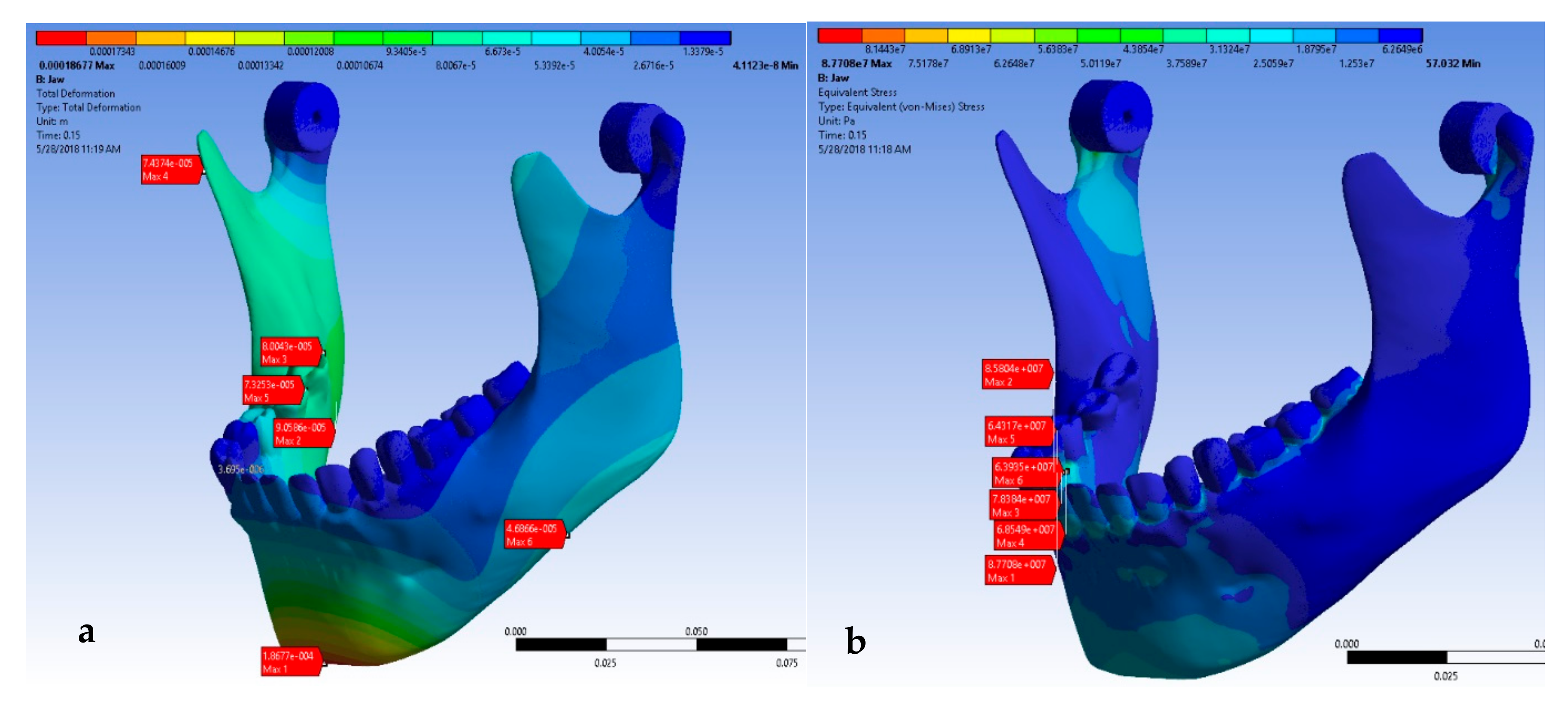Click the 7.4374e-005 Max 4 probe label

click(x=170, y=169)
